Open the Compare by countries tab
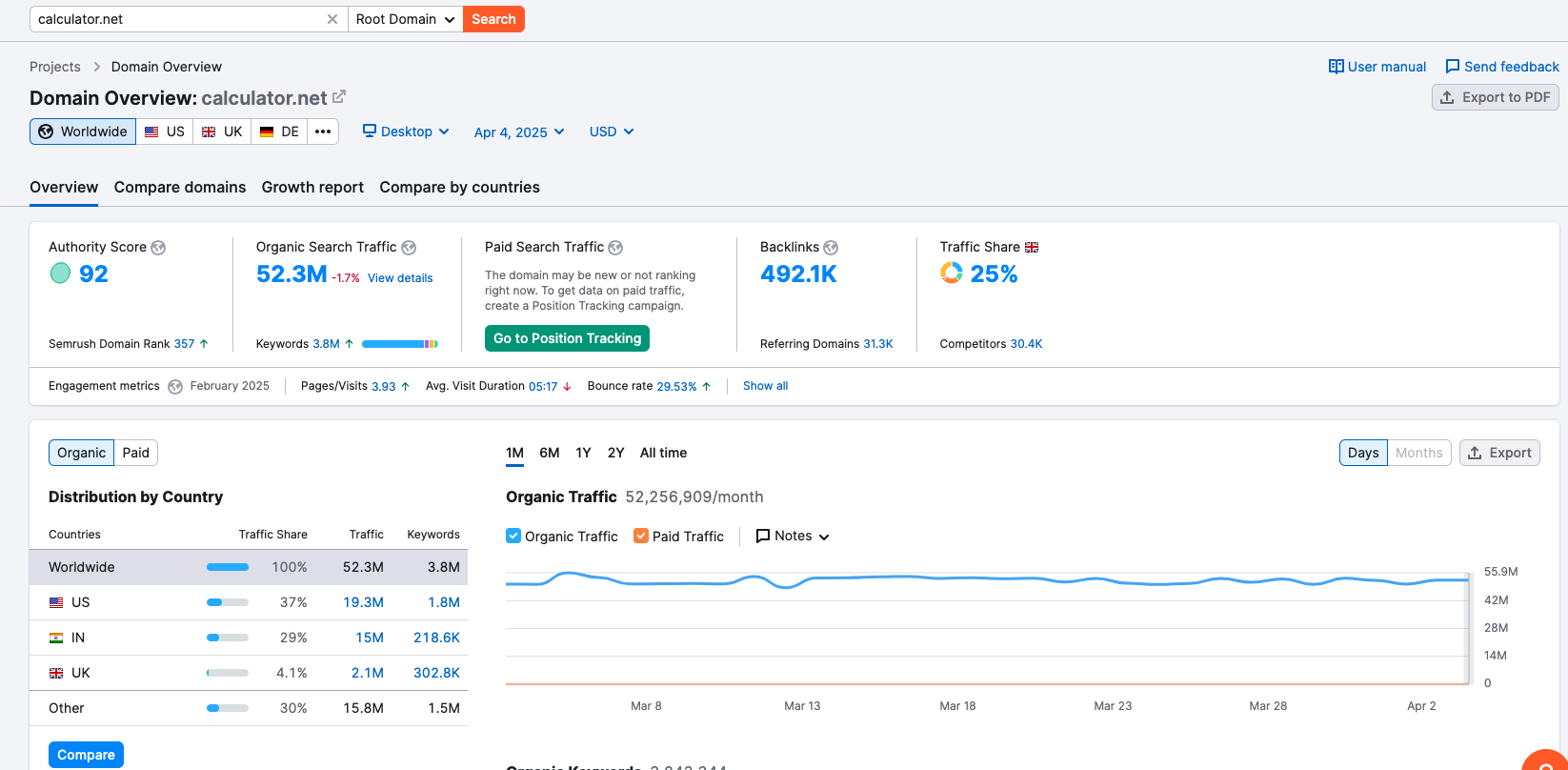This screenshot has width=1568, height=770. pyautogui.click(x=459, y=188)
